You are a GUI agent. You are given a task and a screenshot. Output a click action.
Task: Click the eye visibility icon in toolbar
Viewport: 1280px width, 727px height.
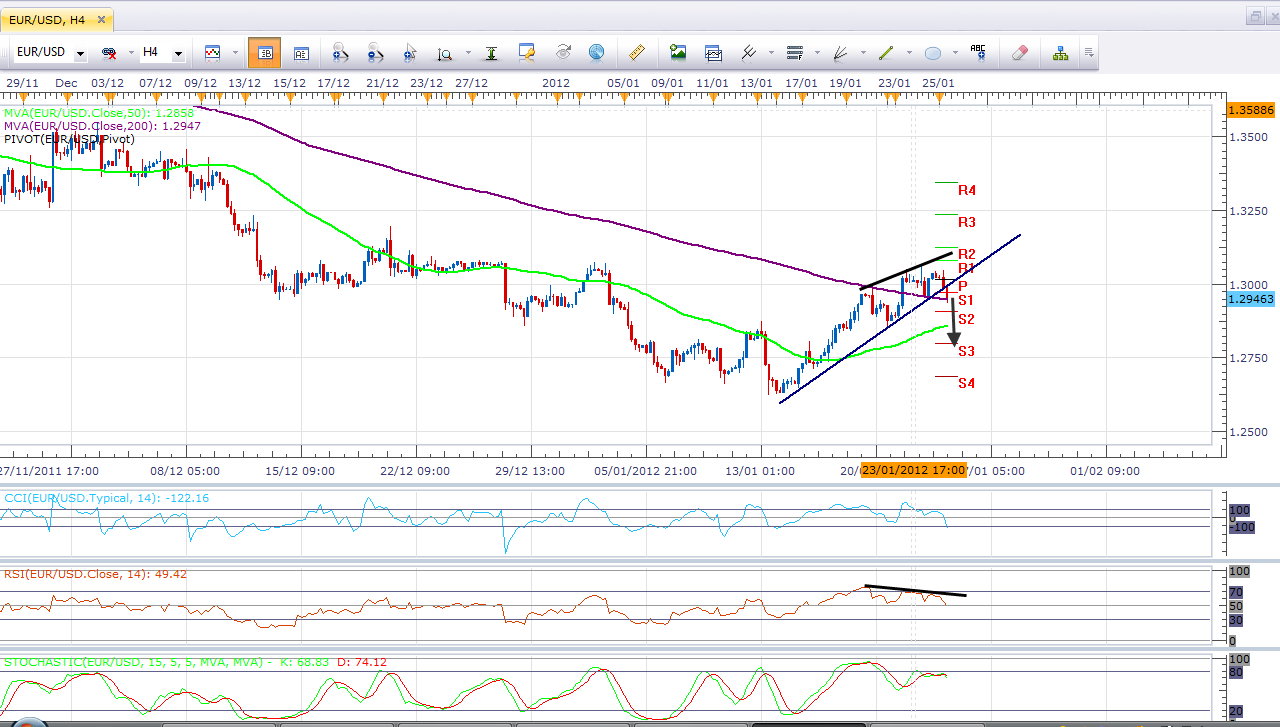coord(563,53)
